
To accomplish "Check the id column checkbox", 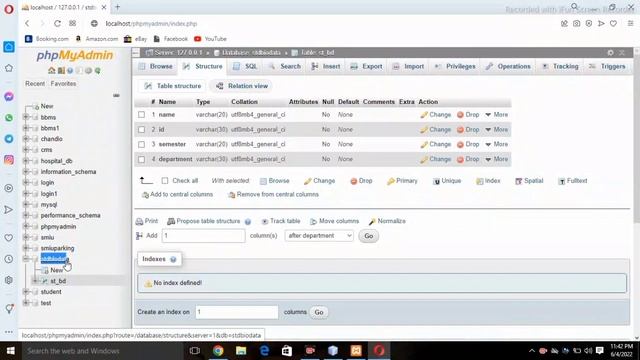I will [x=141, y=129].
